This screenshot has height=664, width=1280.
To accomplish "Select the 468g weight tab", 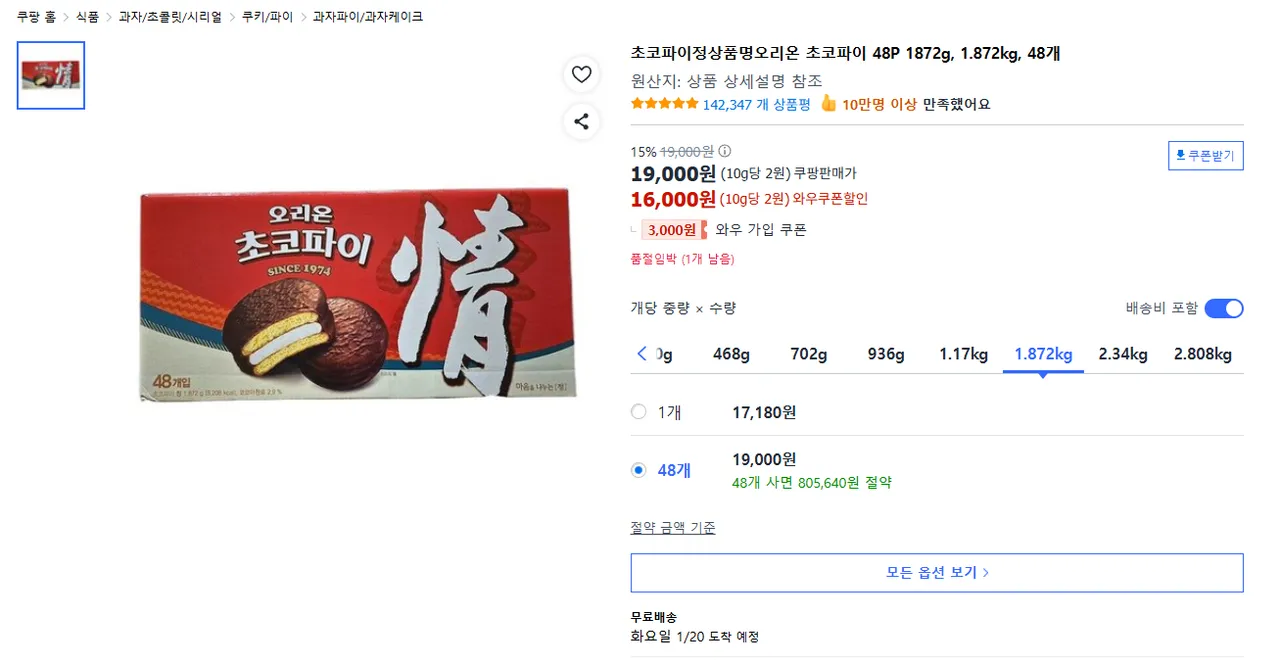I will (x=731, y=354).
